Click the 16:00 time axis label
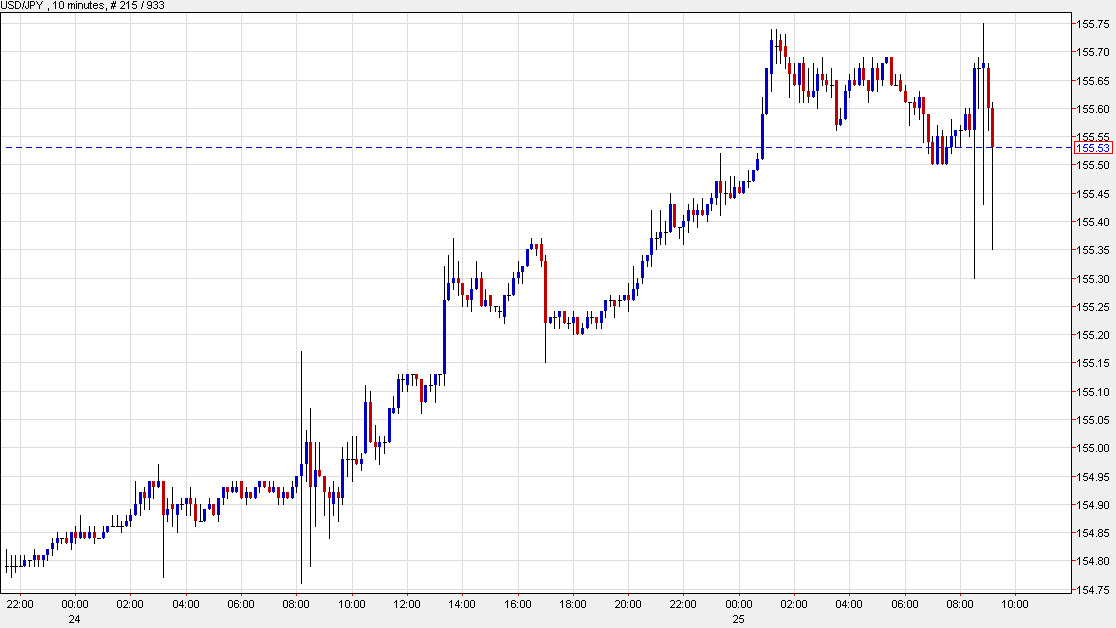Viewport: 1116px width, 628px height. click(517, 605)
